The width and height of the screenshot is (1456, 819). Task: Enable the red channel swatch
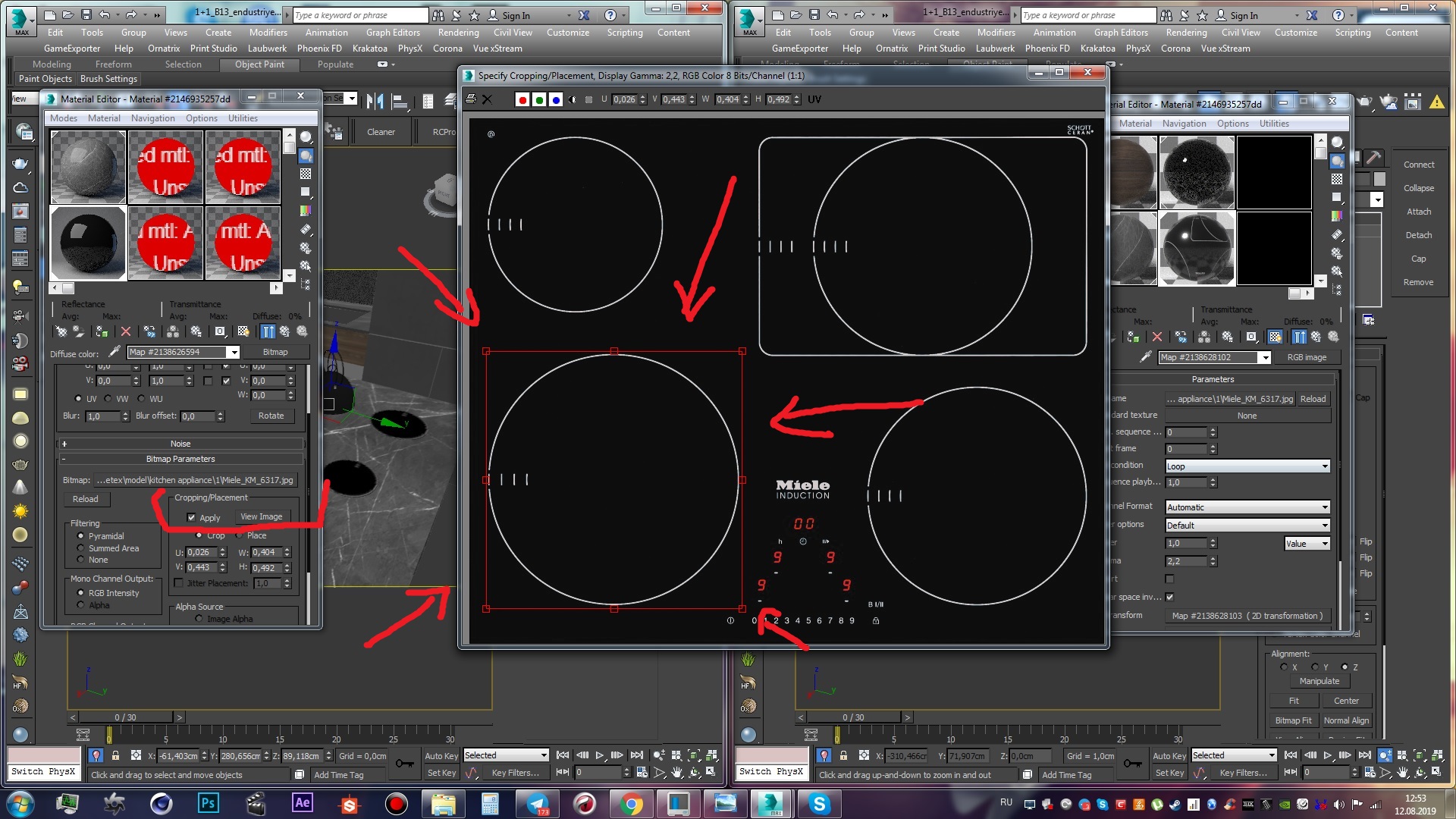(x=522, y=99)
